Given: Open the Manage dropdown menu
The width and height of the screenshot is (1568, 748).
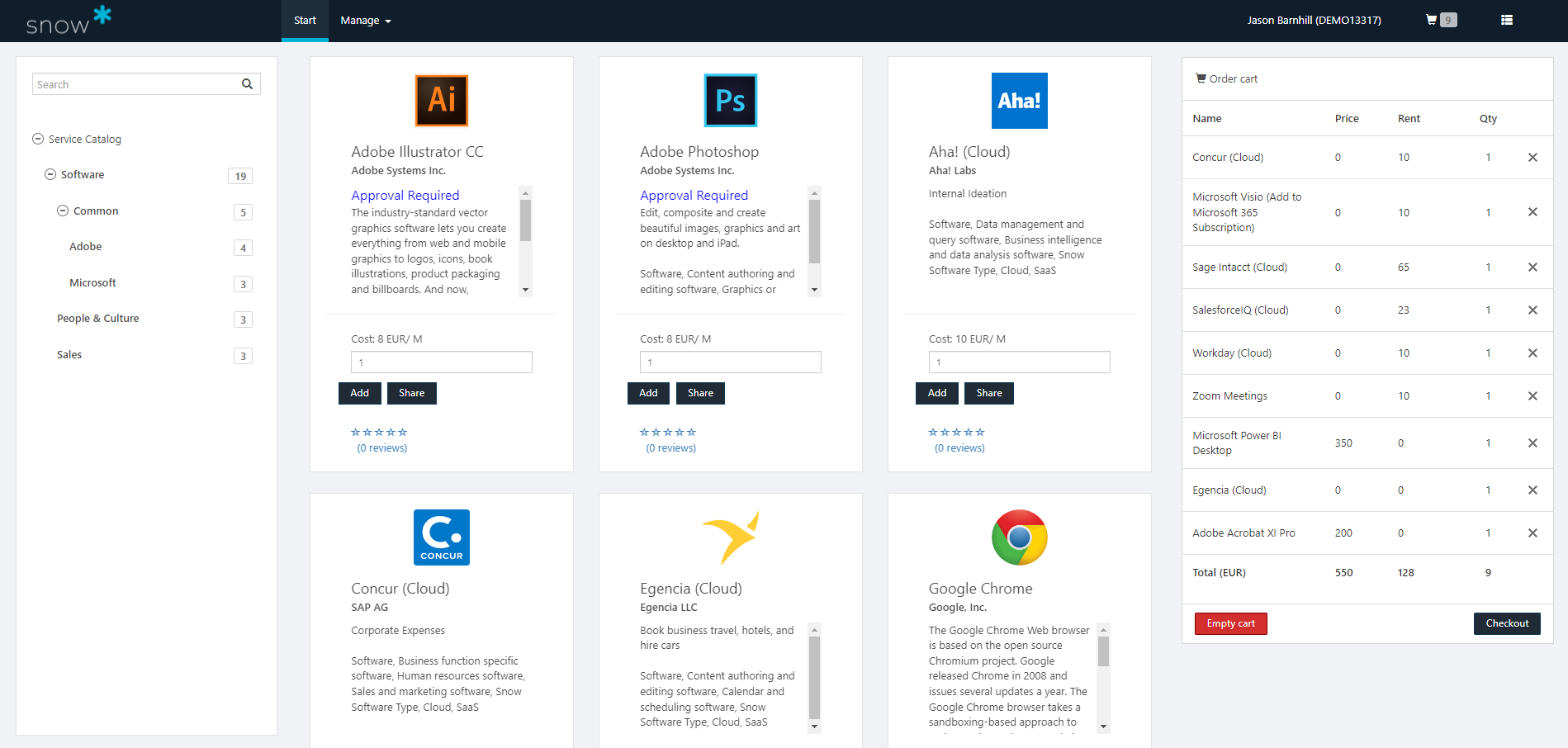Looking at the screenshot, I should tap(366, 21).
